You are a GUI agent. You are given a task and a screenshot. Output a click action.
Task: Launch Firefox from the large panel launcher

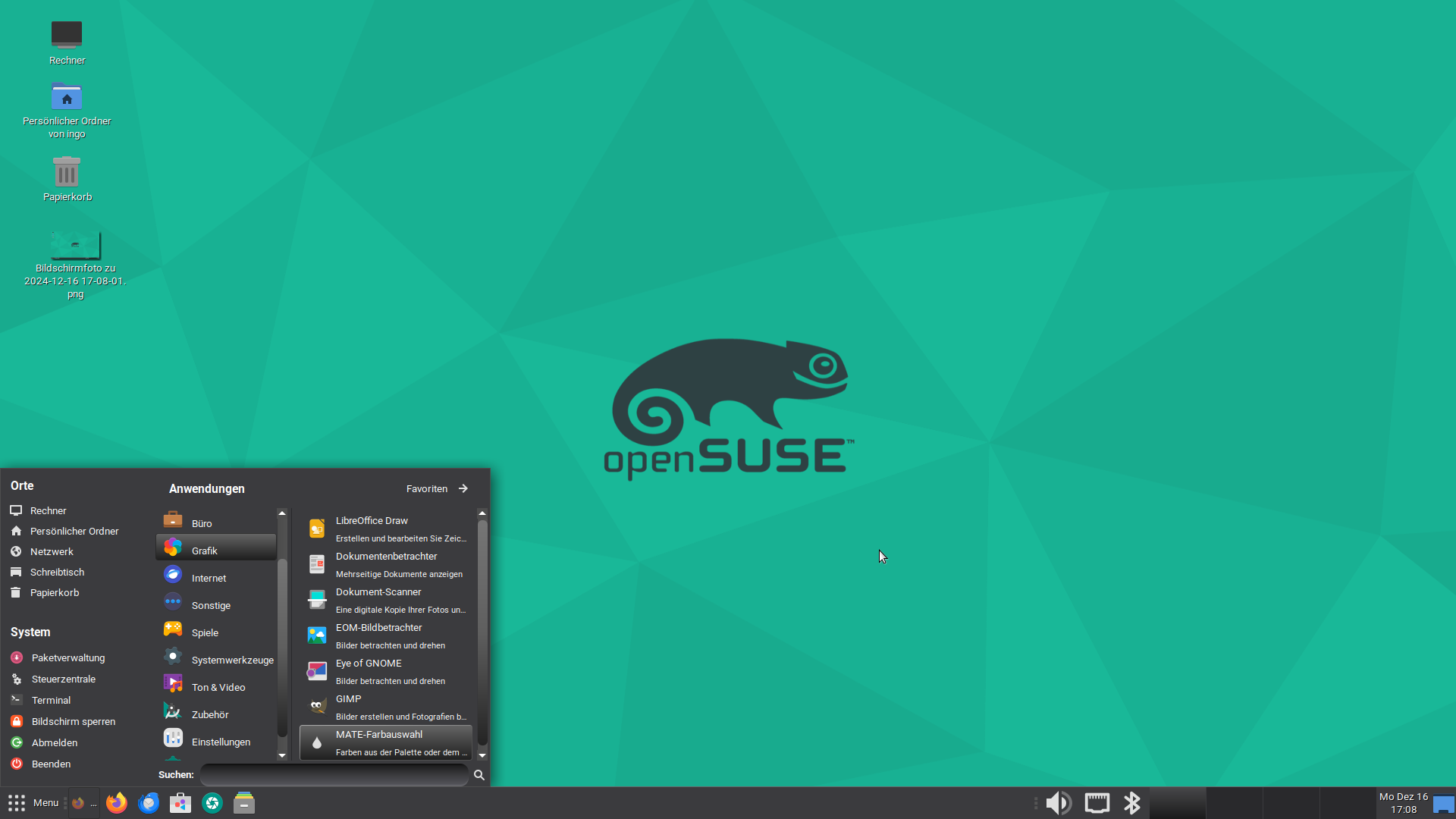click(x=116, y=803)
